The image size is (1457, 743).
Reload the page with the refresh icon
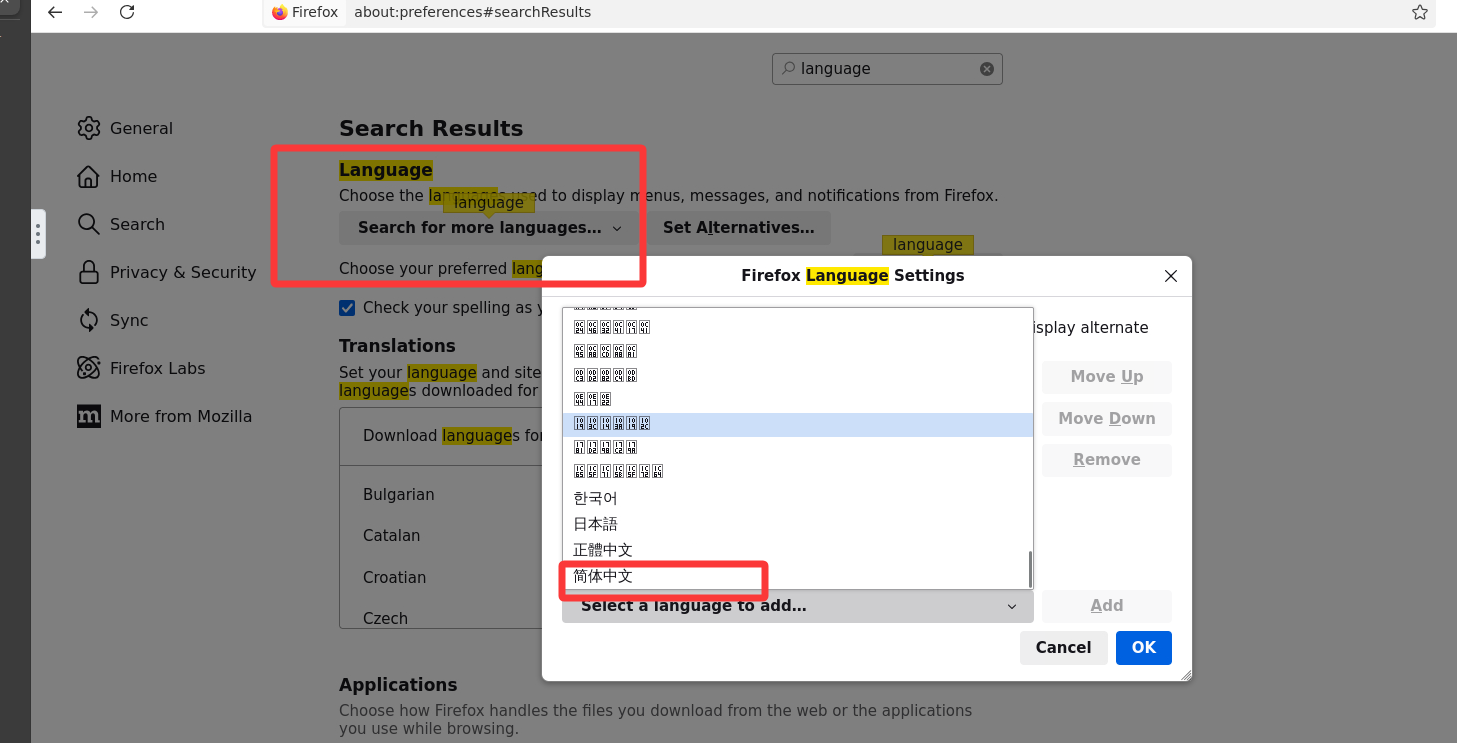127,12
